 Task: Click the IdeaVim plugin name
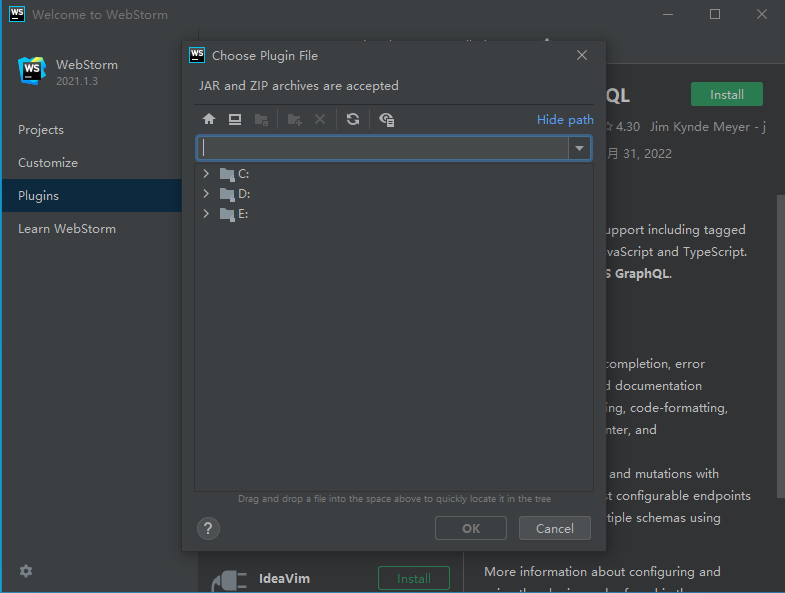(x=284, y=578)
